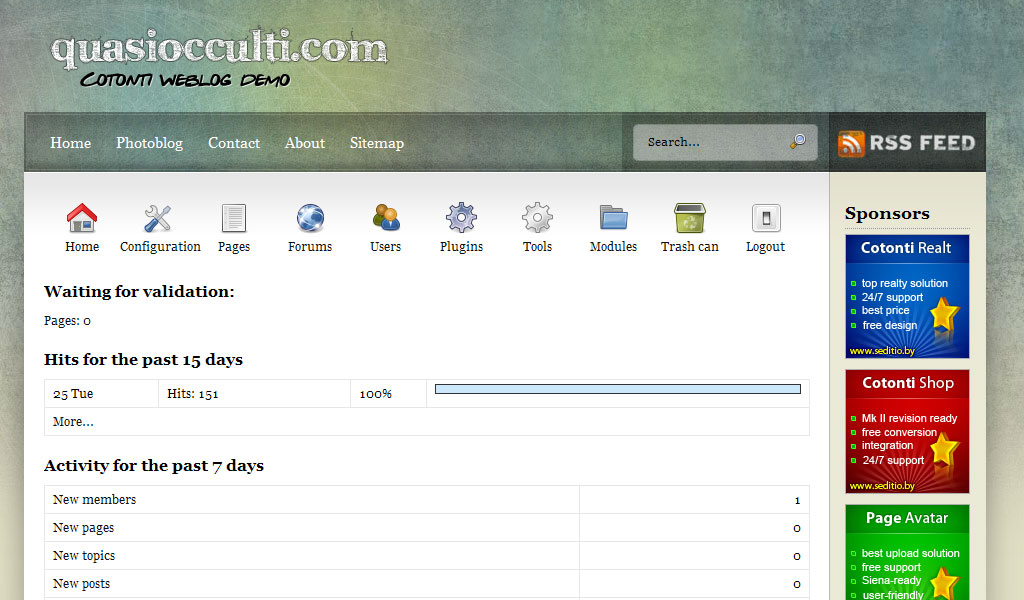Click the Logout switch icon
Image resolution: width=1024 pixels, height=600 pixels.
(765, 218)
